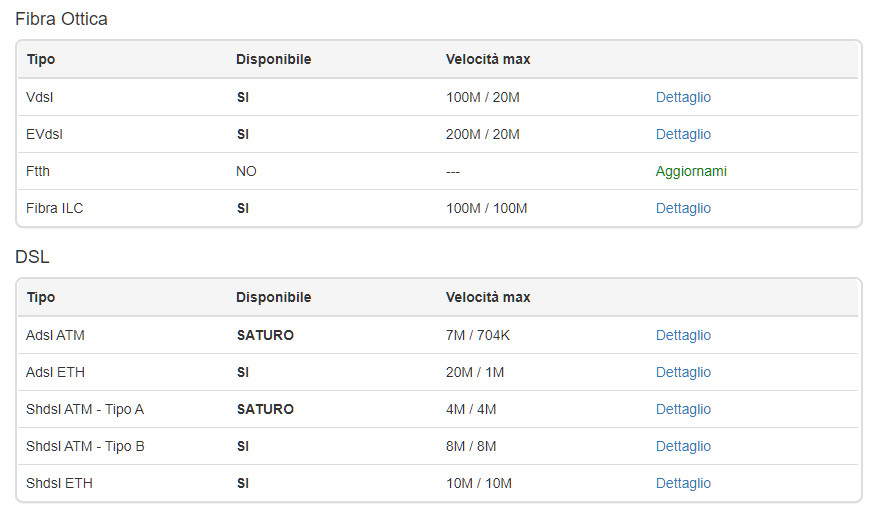
Task: Open Dettaglio for Shdsl ATM Tipo A
Action: 683,409
